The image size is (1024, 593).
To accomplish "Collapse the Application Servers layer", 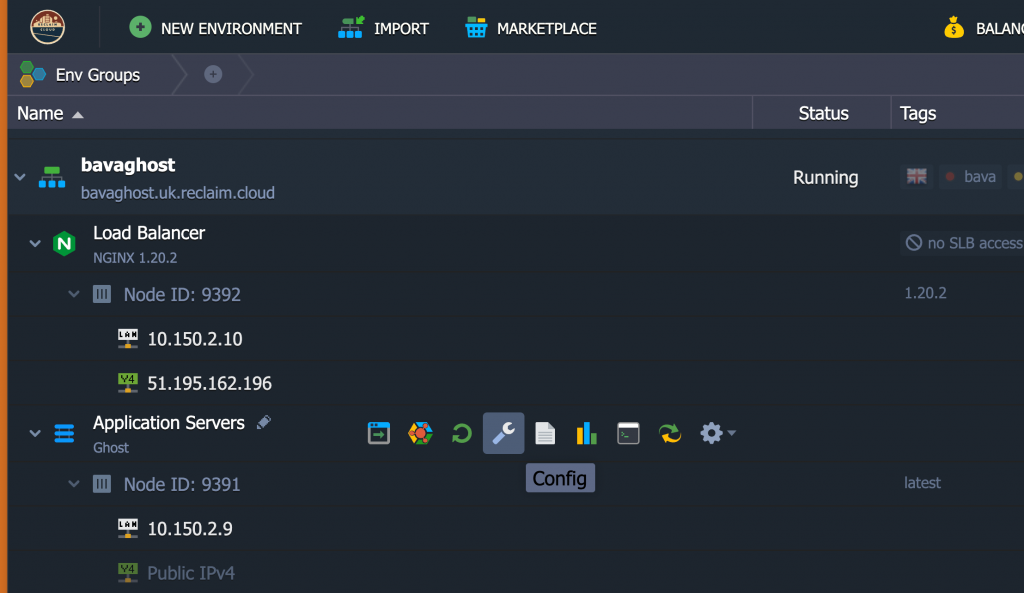I will pos(35,433).
